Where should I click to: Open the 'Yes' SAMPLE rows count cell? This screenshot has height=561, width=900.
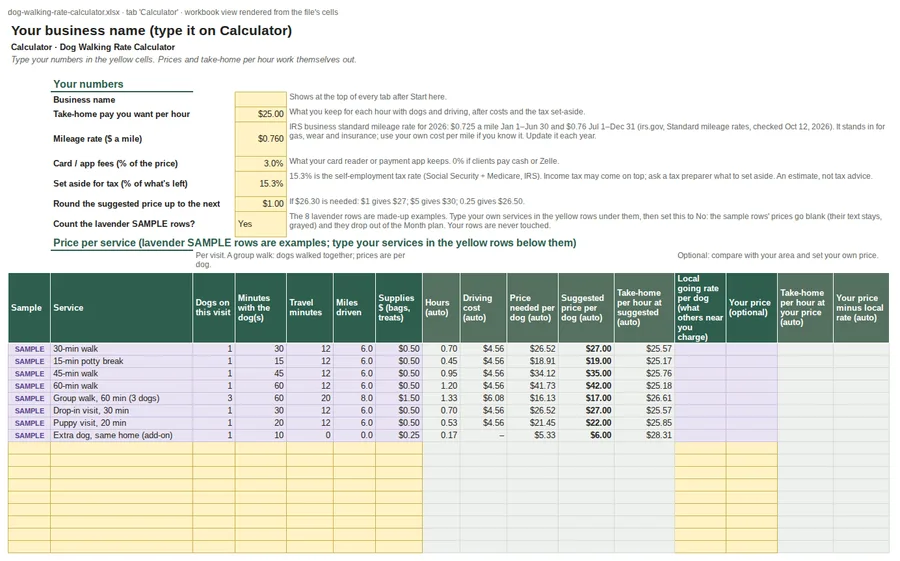[260, 224]
